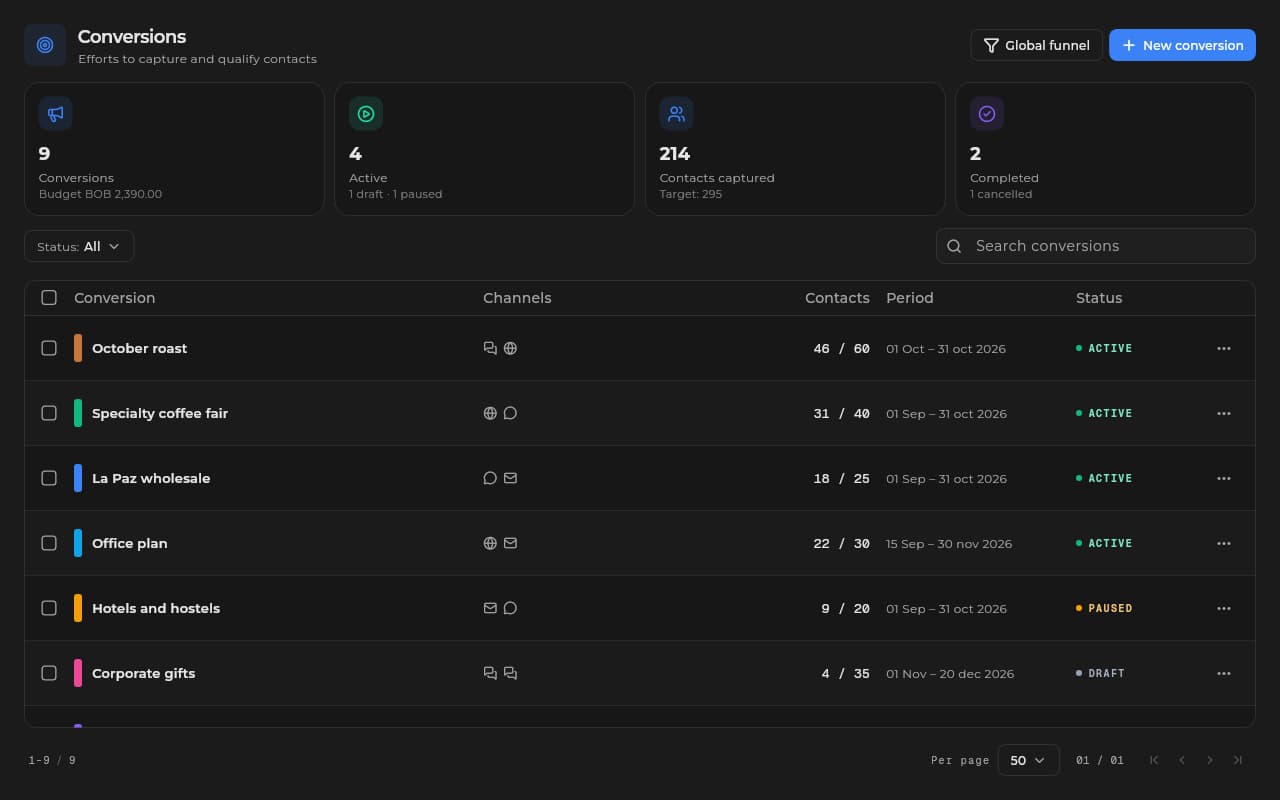Open the more options menu for Specialty coffee fair
This screenshot has height=800, width=1280.
1224,413
